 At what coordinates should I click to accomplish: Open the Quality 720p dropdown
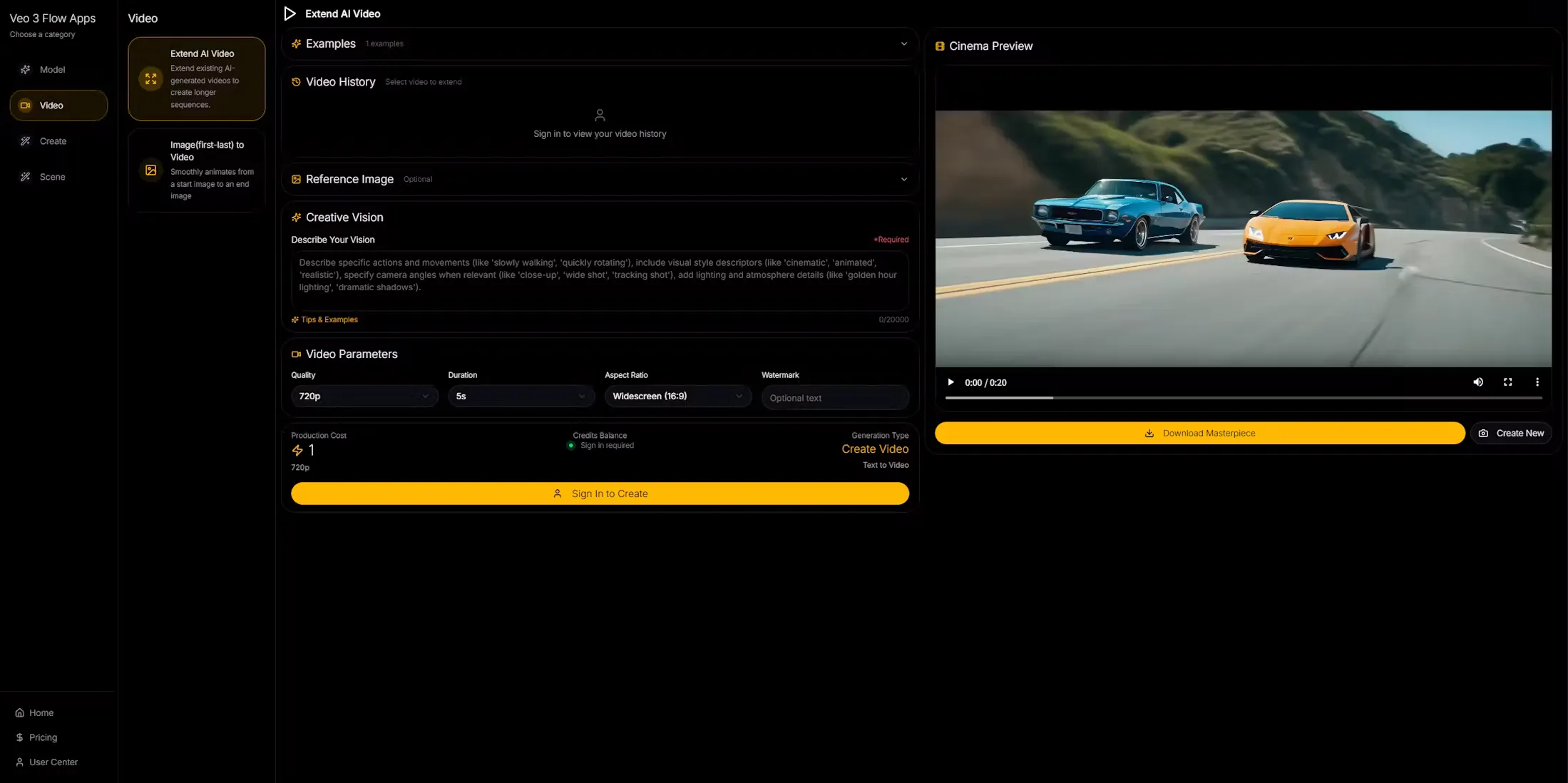[364, 396]
